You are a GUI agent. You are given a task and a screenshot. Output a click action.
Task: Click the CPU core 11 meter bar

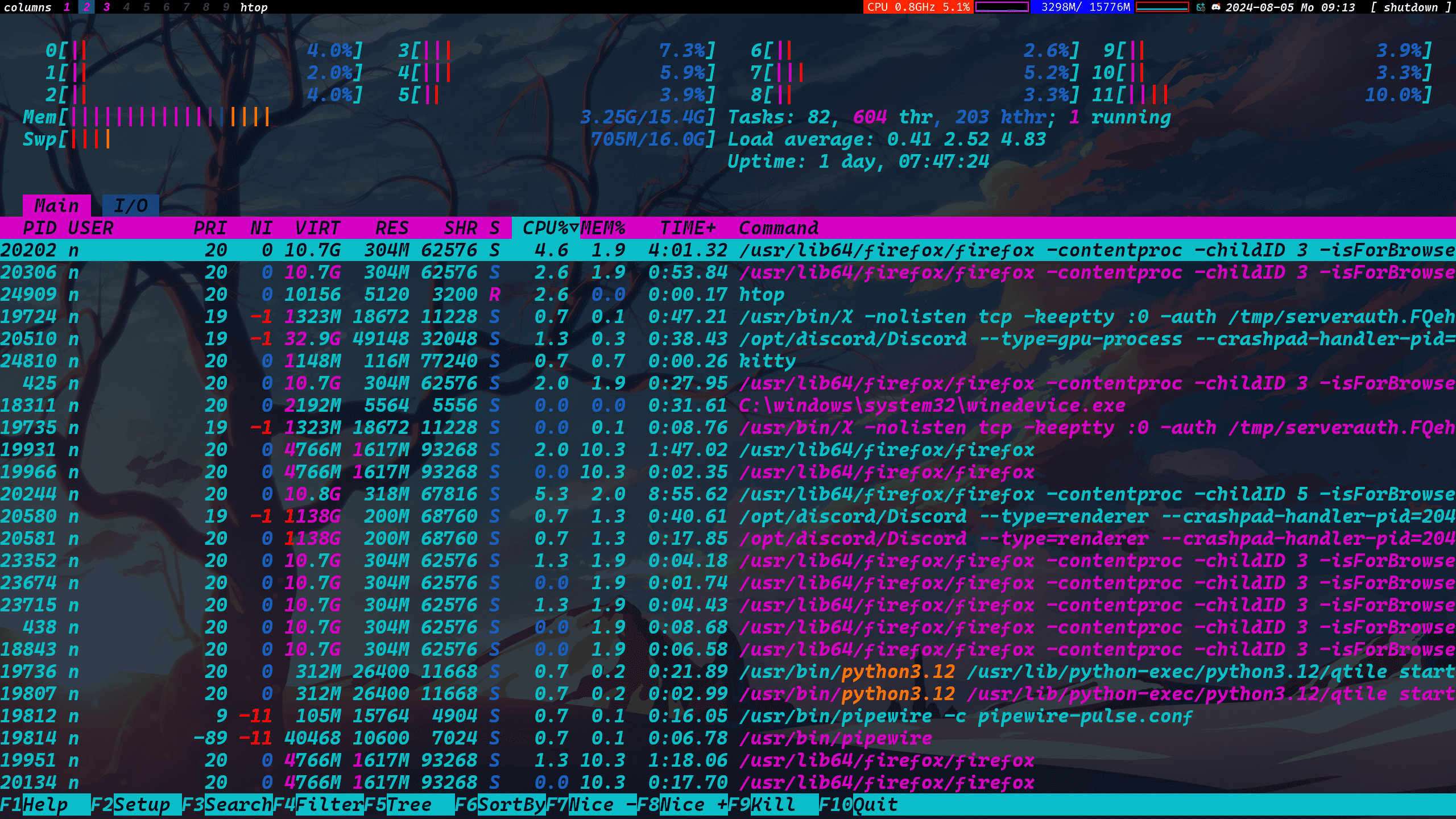pos(1263,95)
